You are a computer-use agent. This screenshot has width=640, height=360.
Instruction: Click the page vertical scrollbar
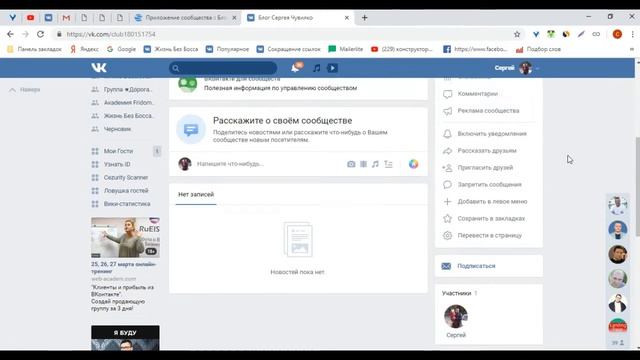(x=638, y=187)
